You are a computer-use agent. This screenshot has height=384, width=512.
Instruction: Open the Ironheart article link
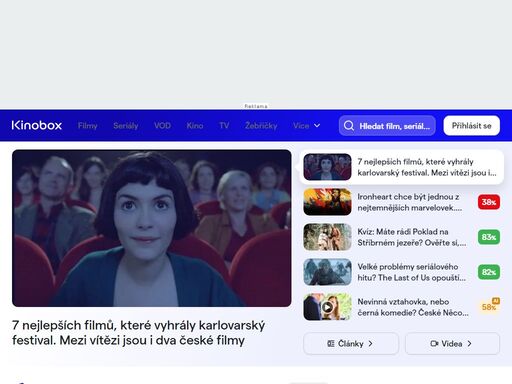tap(410, 202)
